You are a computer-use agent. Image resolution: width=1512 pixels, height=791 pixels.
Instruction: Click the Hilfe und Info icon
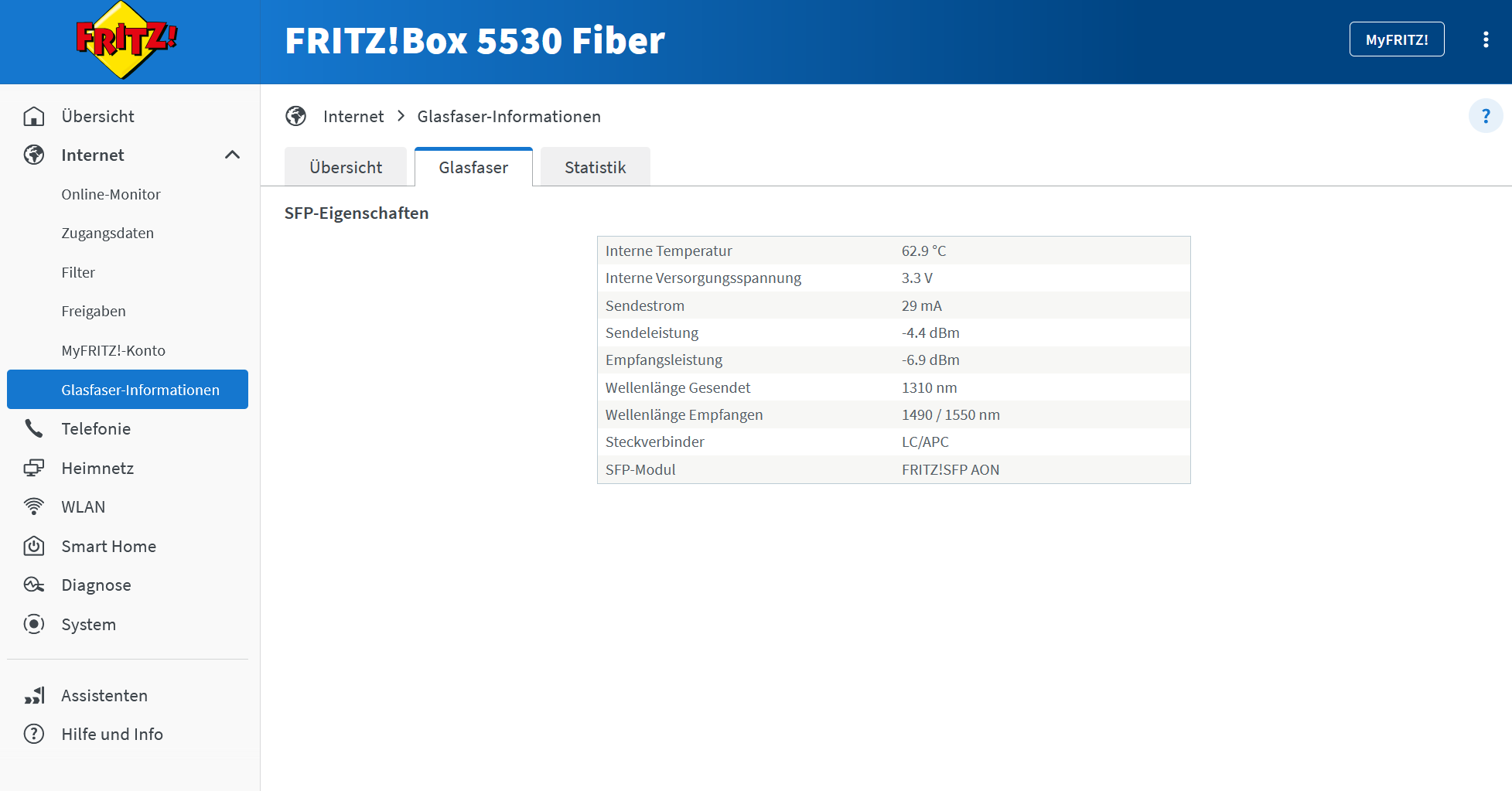click(x=34, y=734)
